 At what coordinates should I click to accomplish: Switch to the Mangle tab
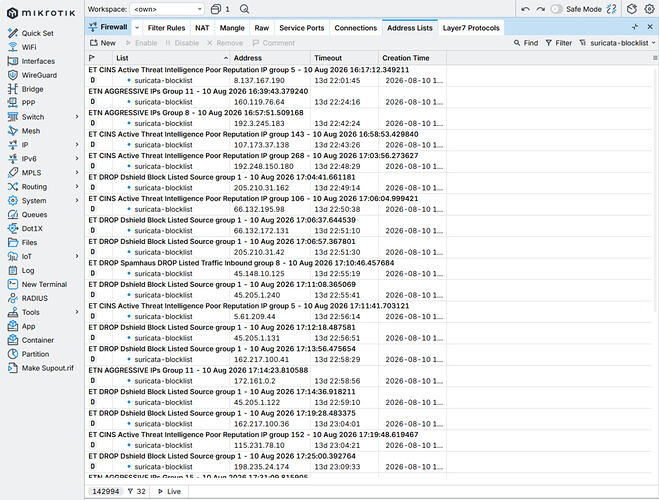pos(232,28)
